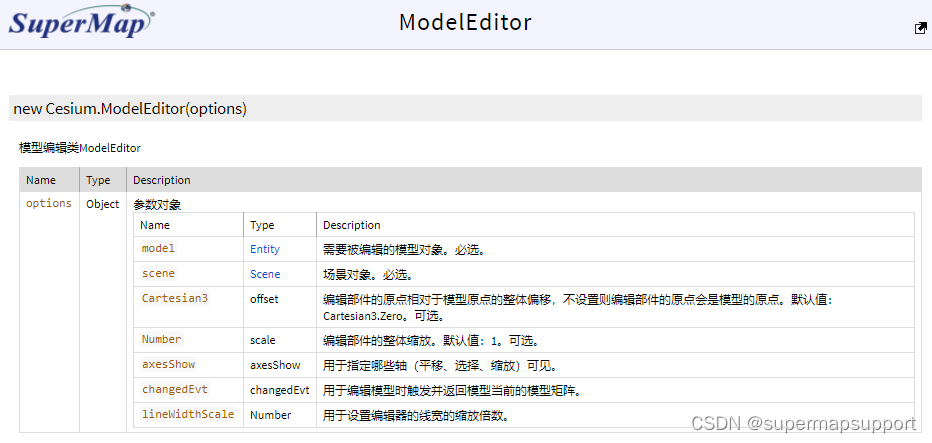Click the orange axesShow parameter name

point(168,365)
